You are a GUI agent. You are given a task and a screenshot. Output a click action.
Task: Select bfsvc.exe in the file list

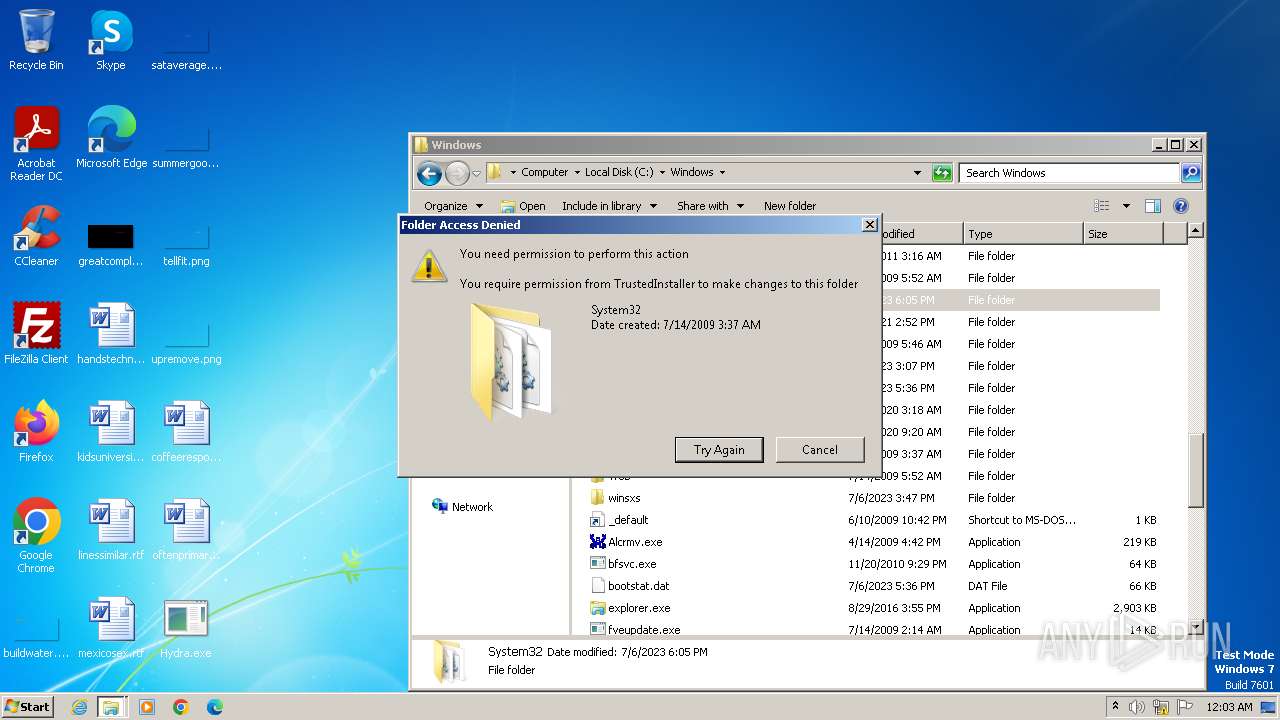tap(623, 564)
